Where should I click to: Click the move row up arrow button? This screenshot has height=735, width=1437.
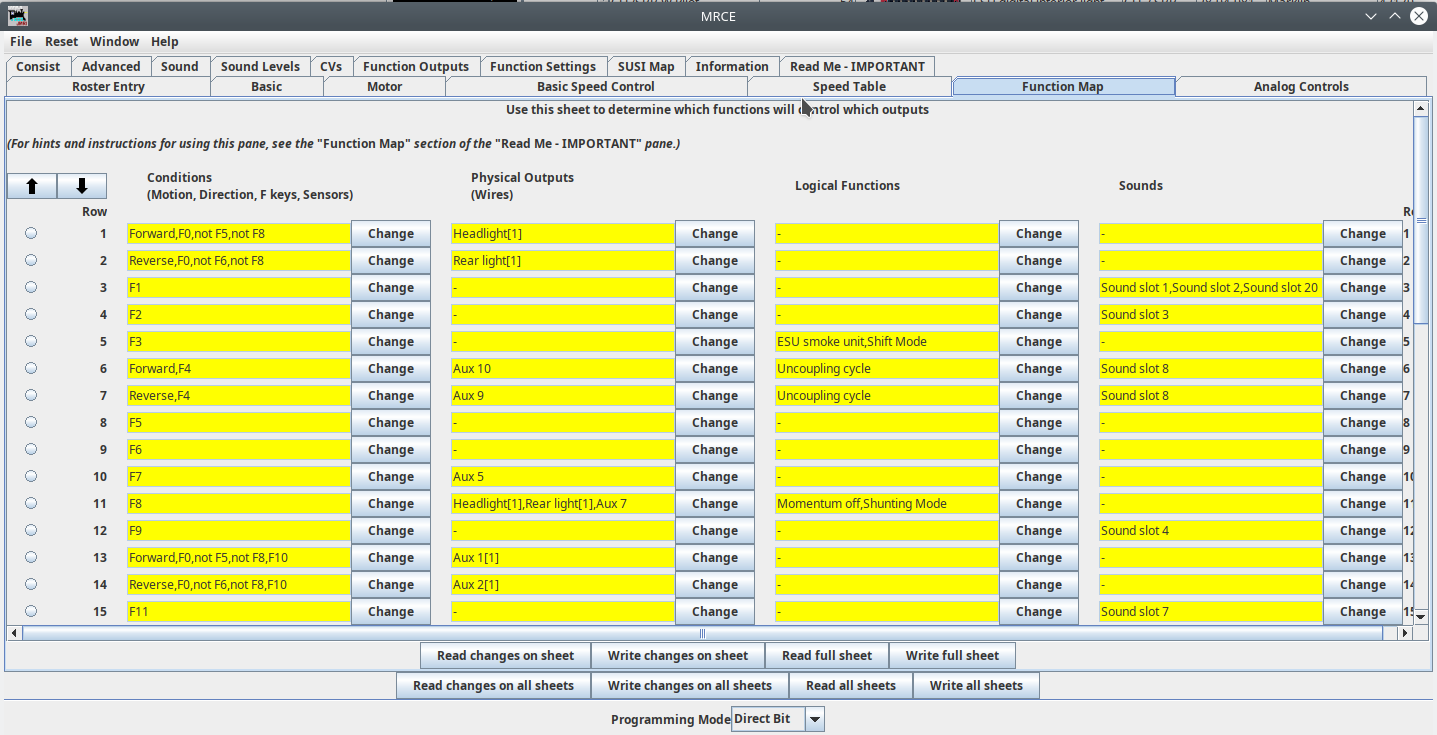click(x=32, y=186)
